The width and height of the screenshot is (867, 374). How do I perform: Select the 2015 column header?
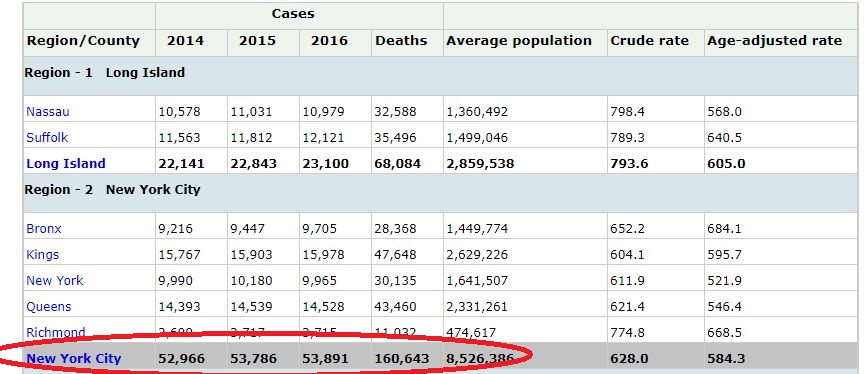click(257, 41)
